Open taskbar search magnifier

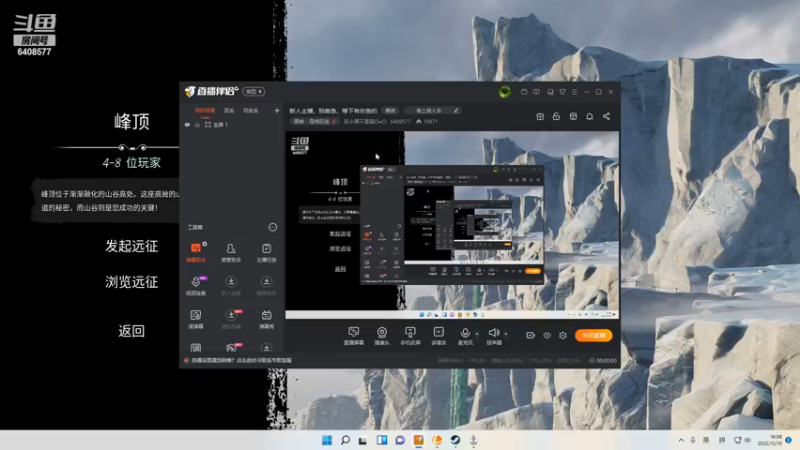345,440
